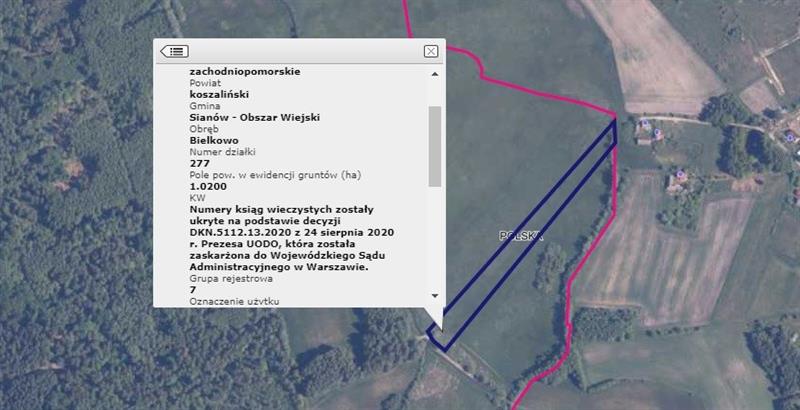
Task: Click the Bielkowo precinct value
Action: click(x=216, y=141)
